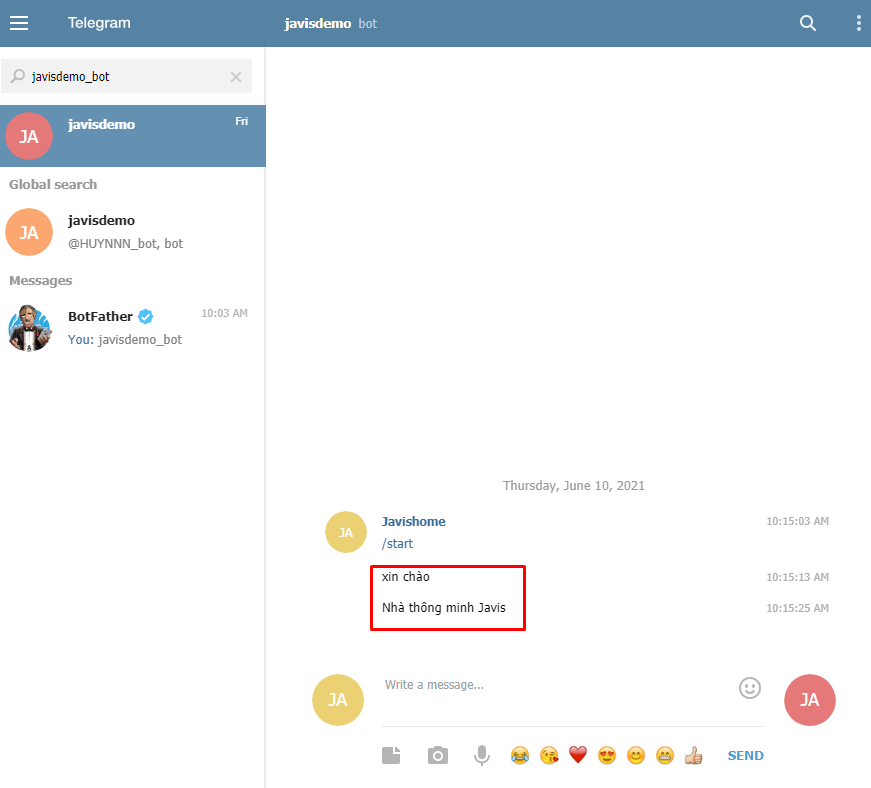Insert the blushing smile emoji
The image size is (871, 788).
(635, 755)
